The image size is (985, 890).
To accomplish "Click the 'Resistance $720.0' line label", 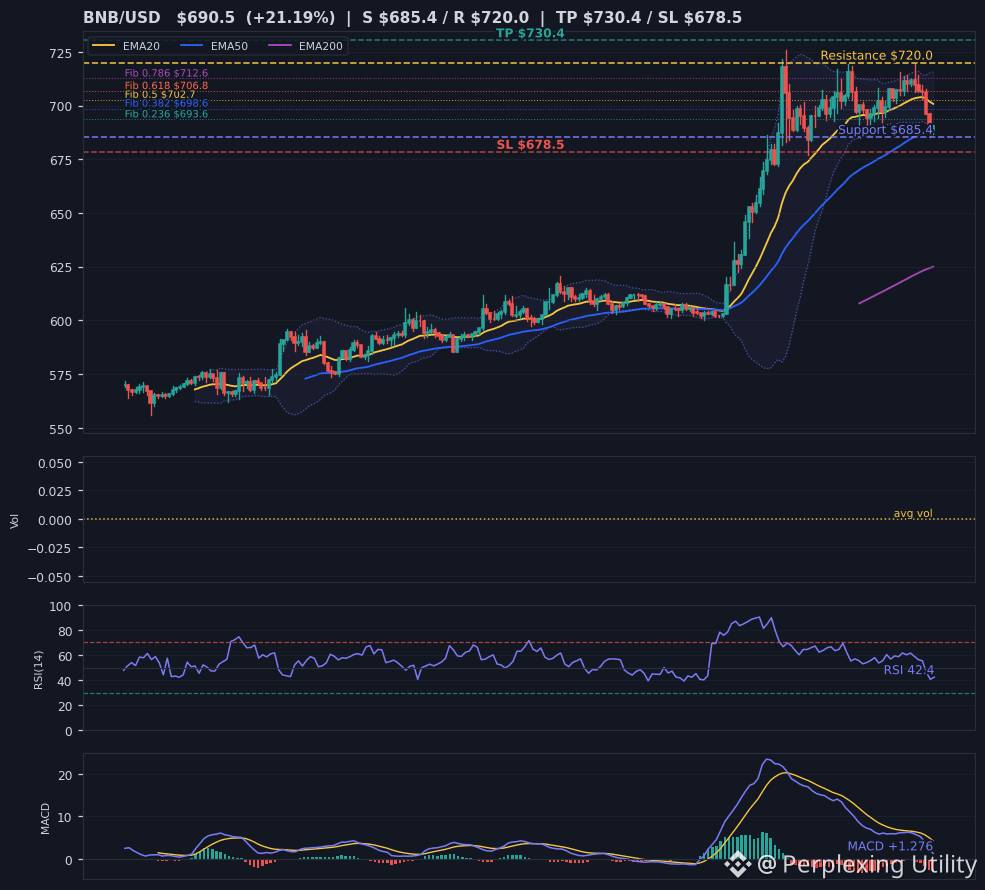I will [876, 55].
